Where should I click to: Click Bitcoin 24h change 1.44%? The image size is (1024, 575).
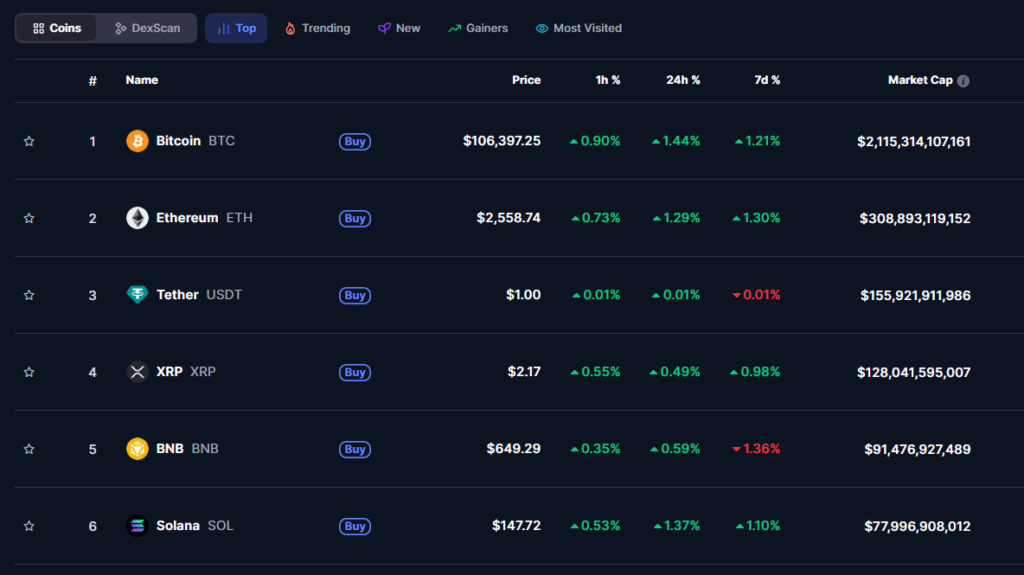click(676, 140)
